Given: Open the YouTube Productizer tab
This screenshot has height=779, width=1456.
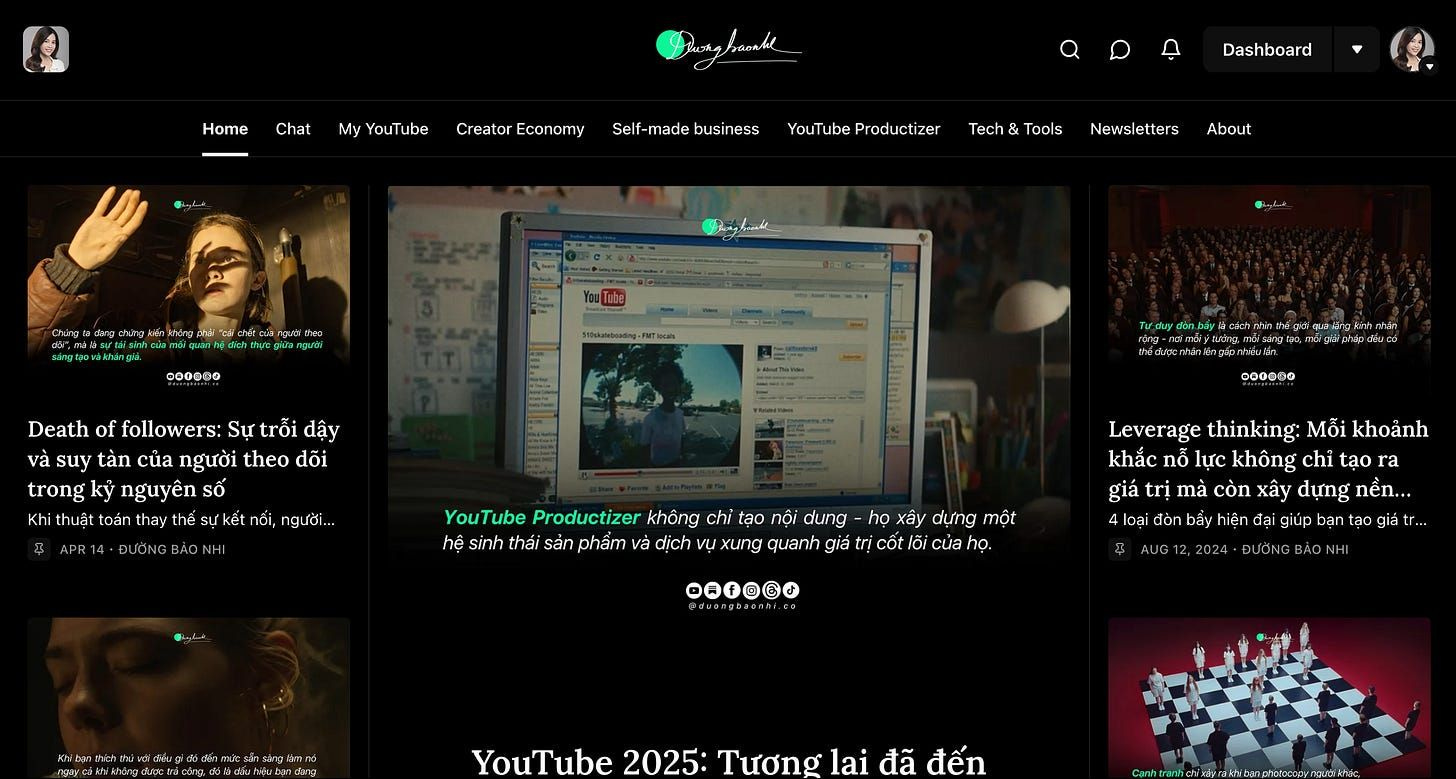Looking at the screenshot, I should pyautogui.click(x=864, y=129).
